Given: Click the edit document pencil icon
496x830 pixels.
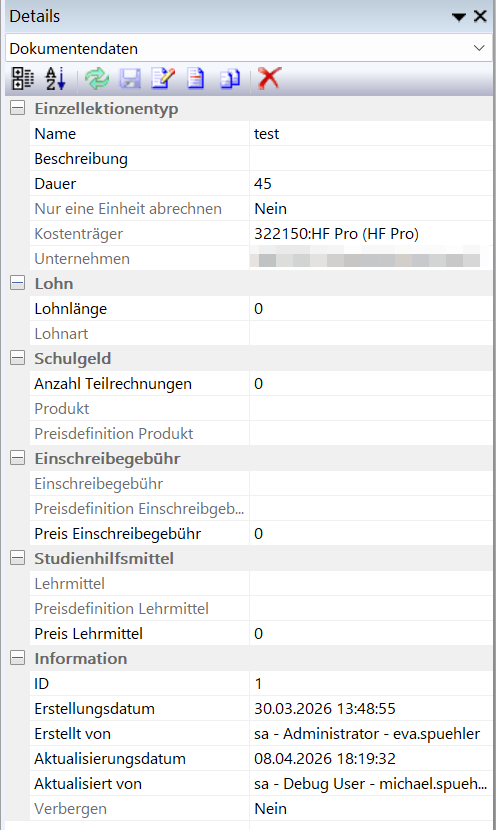Looking at the screenshot, I should (x=163, y=78).
